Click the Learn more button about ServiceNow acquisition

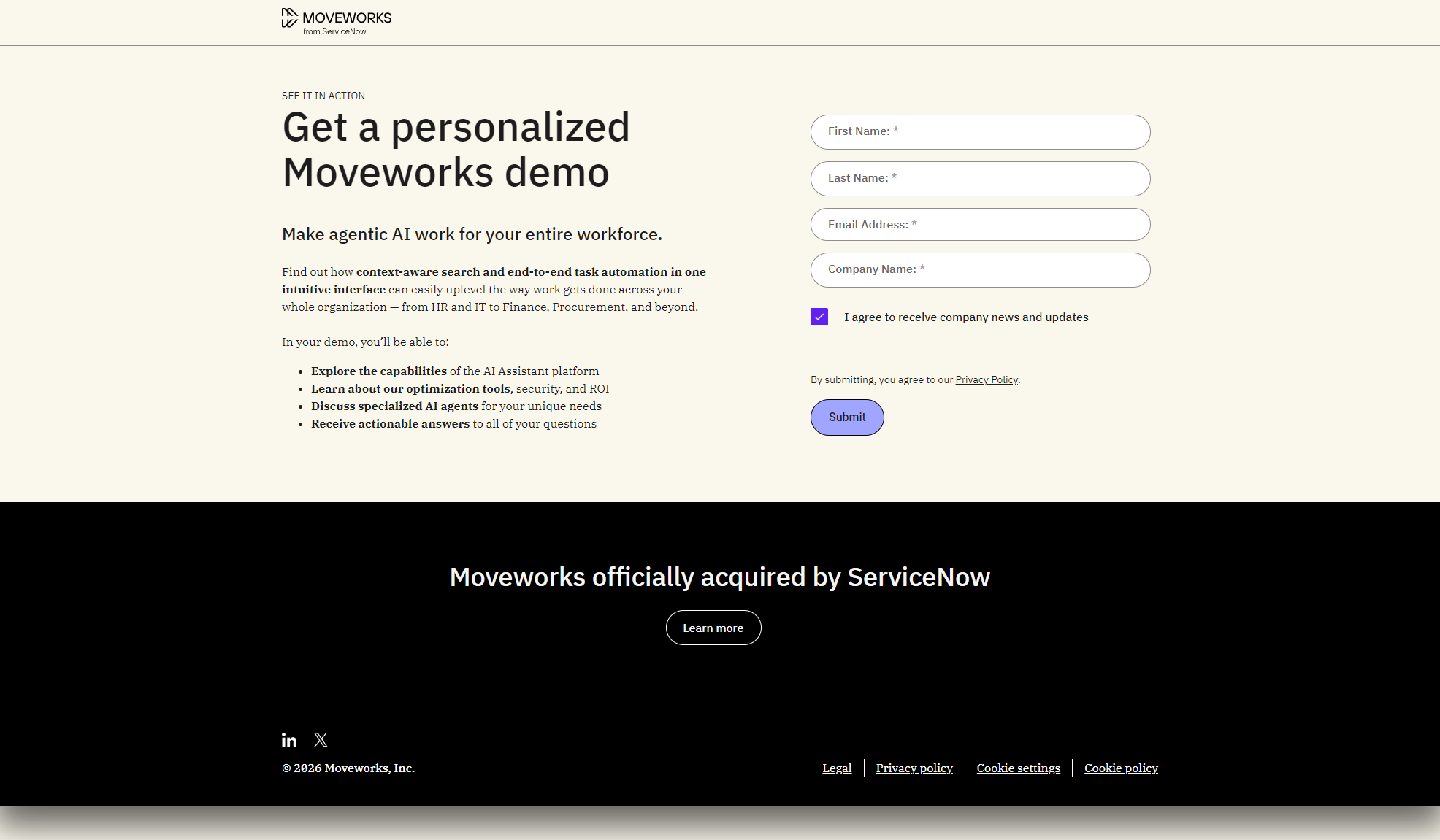click(x=713, y=627)
